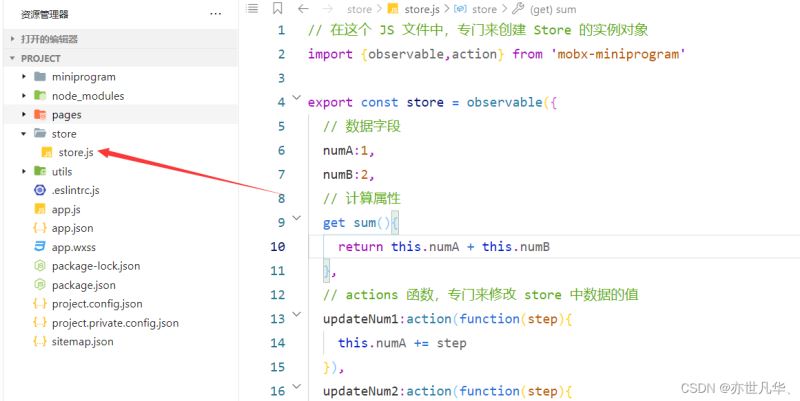Open store.js in the file tree
The image size is (800, 401).
[75, 152]
